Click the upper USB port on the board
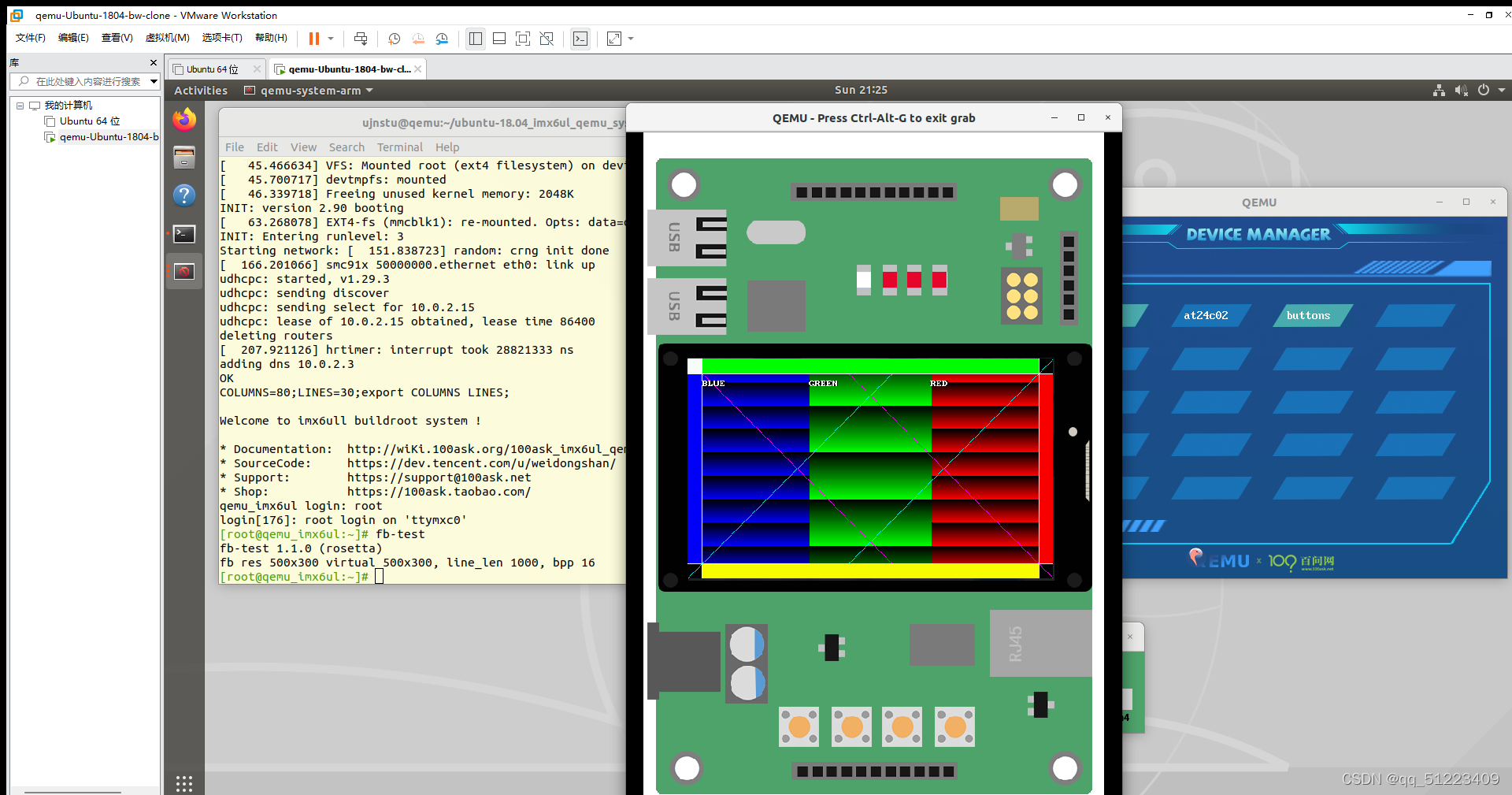Screen dimensions: 1512x795 tap(687, 238)
